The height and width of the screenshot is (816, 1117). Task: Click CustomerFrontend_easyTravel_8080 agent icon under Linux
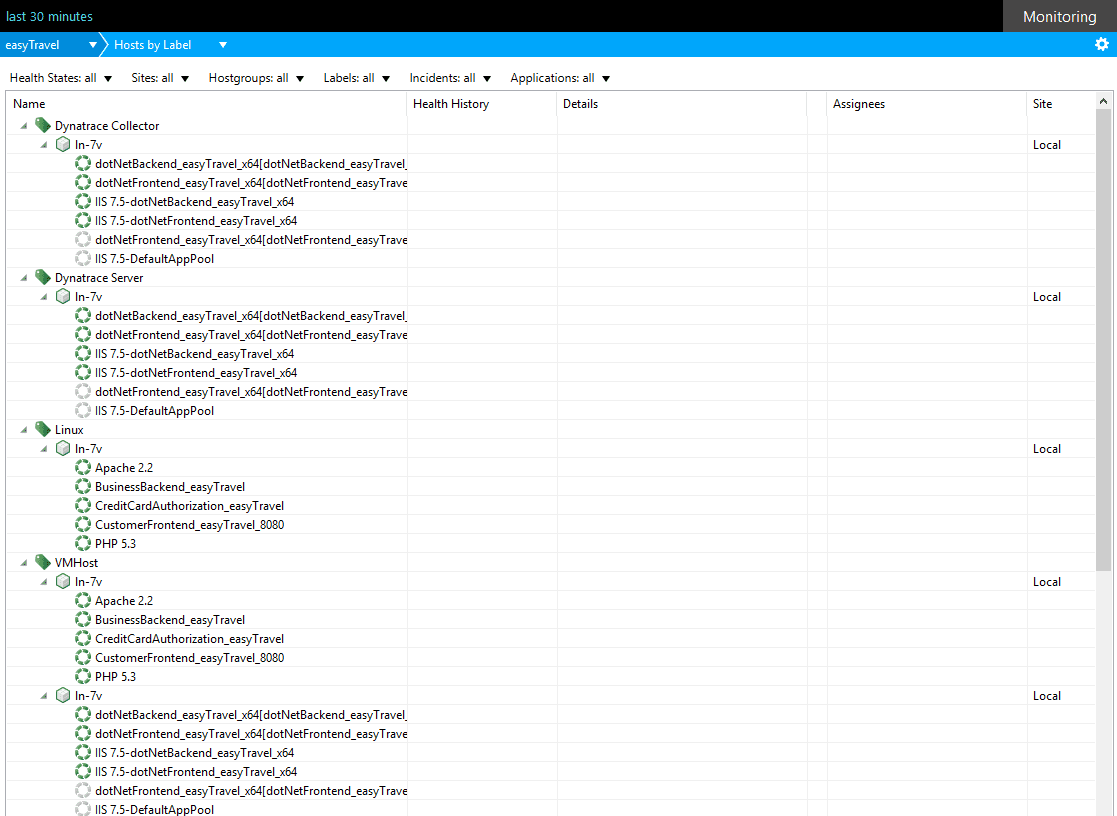click(83, 525)
